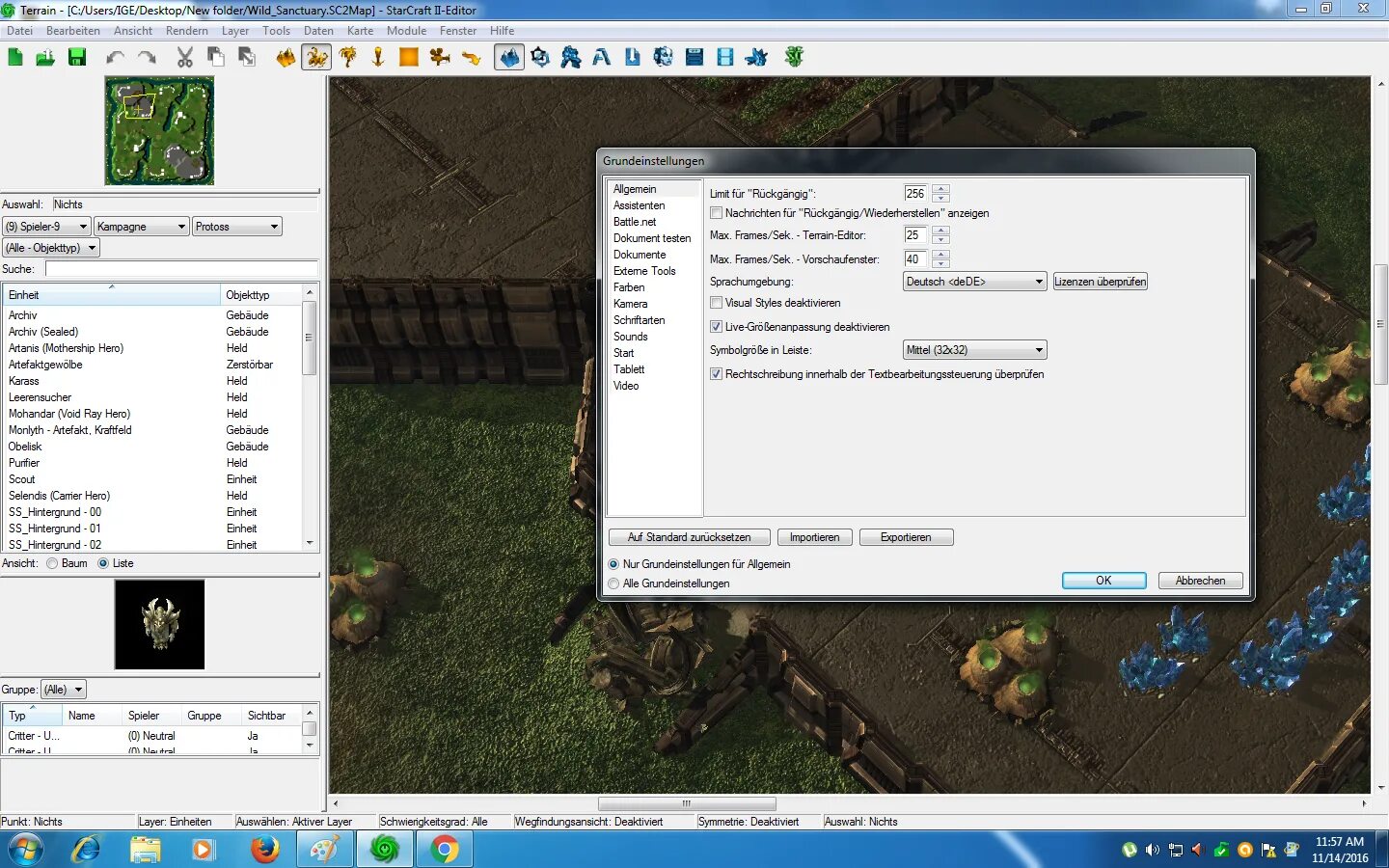Toggle Visual Styles deaktivieren checkbox
The image size is (1389, 868).
click(x=717, y=303)
